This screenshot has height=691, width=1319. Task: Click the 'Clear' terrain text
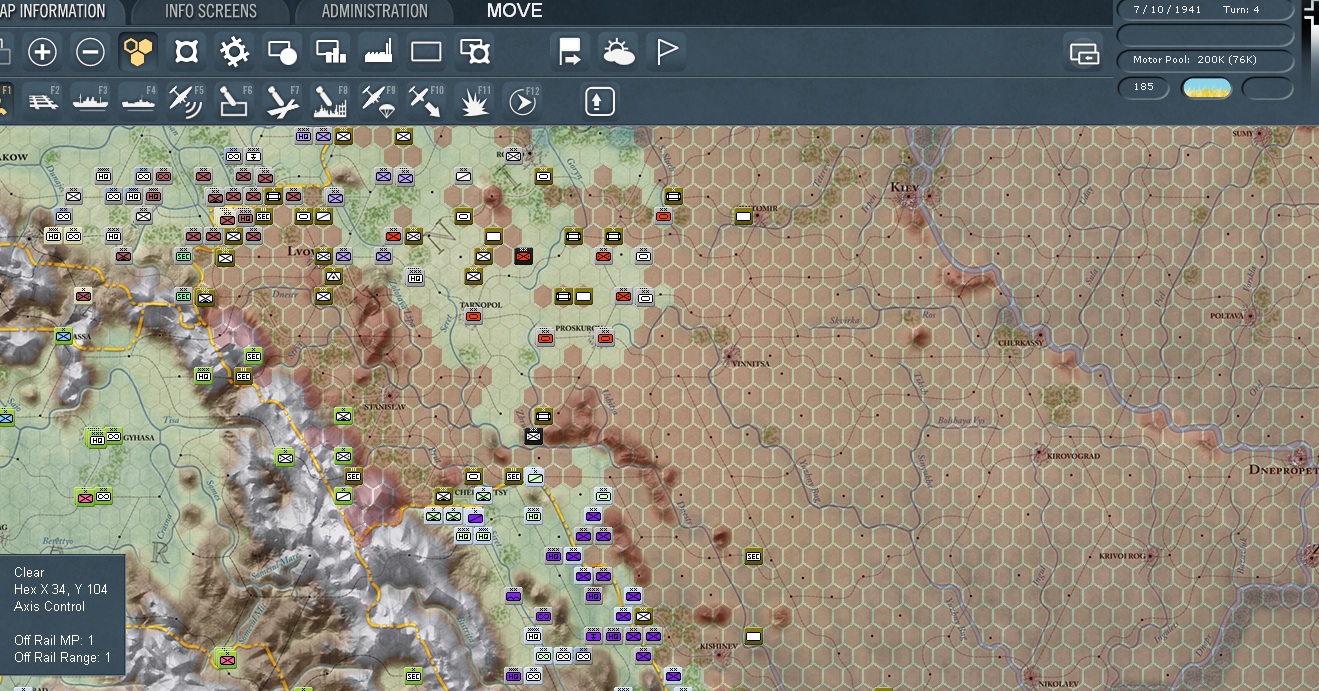[29, 572]
